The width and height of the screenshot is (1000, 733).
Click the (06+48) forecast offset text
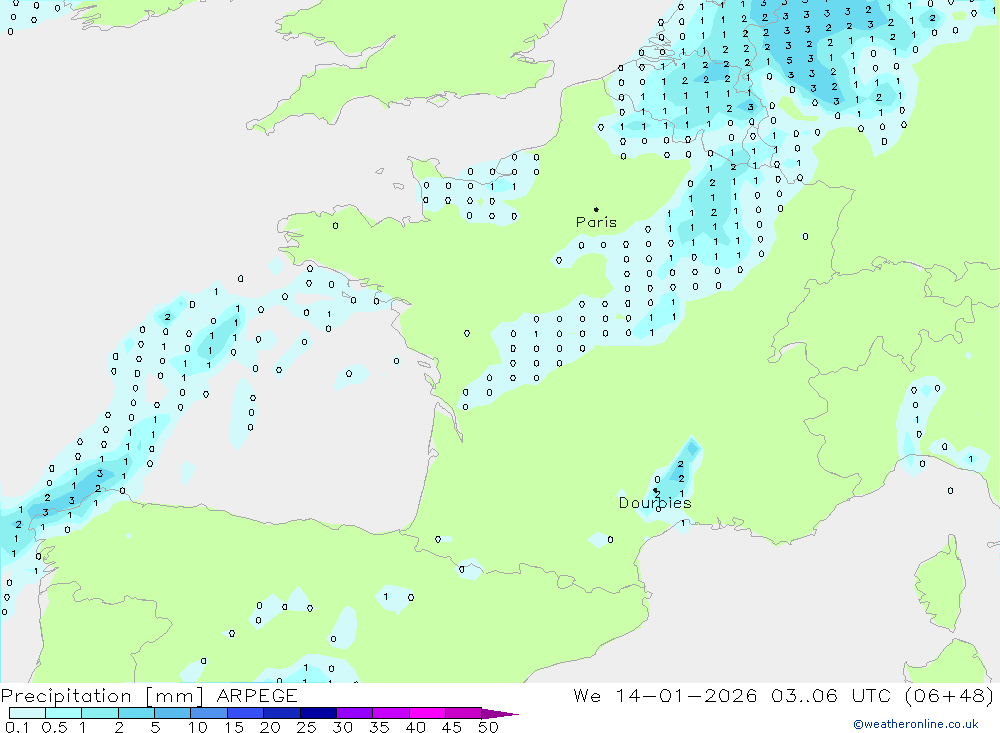tap(949, 695)
